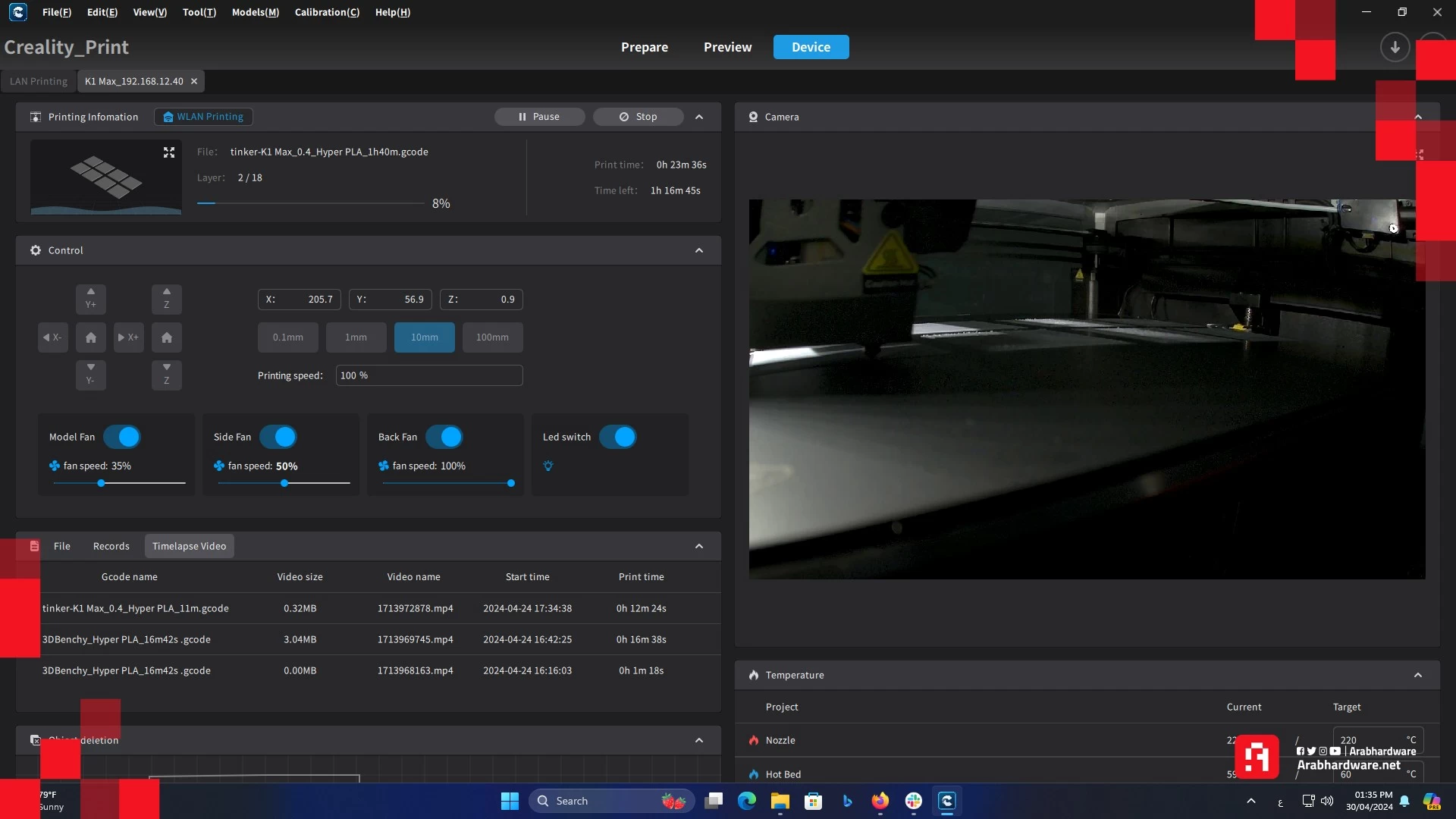The height and width of the screenshot is (819, 1456).
Task: Collapse the Control panel
Action: [x=699, y=250]
